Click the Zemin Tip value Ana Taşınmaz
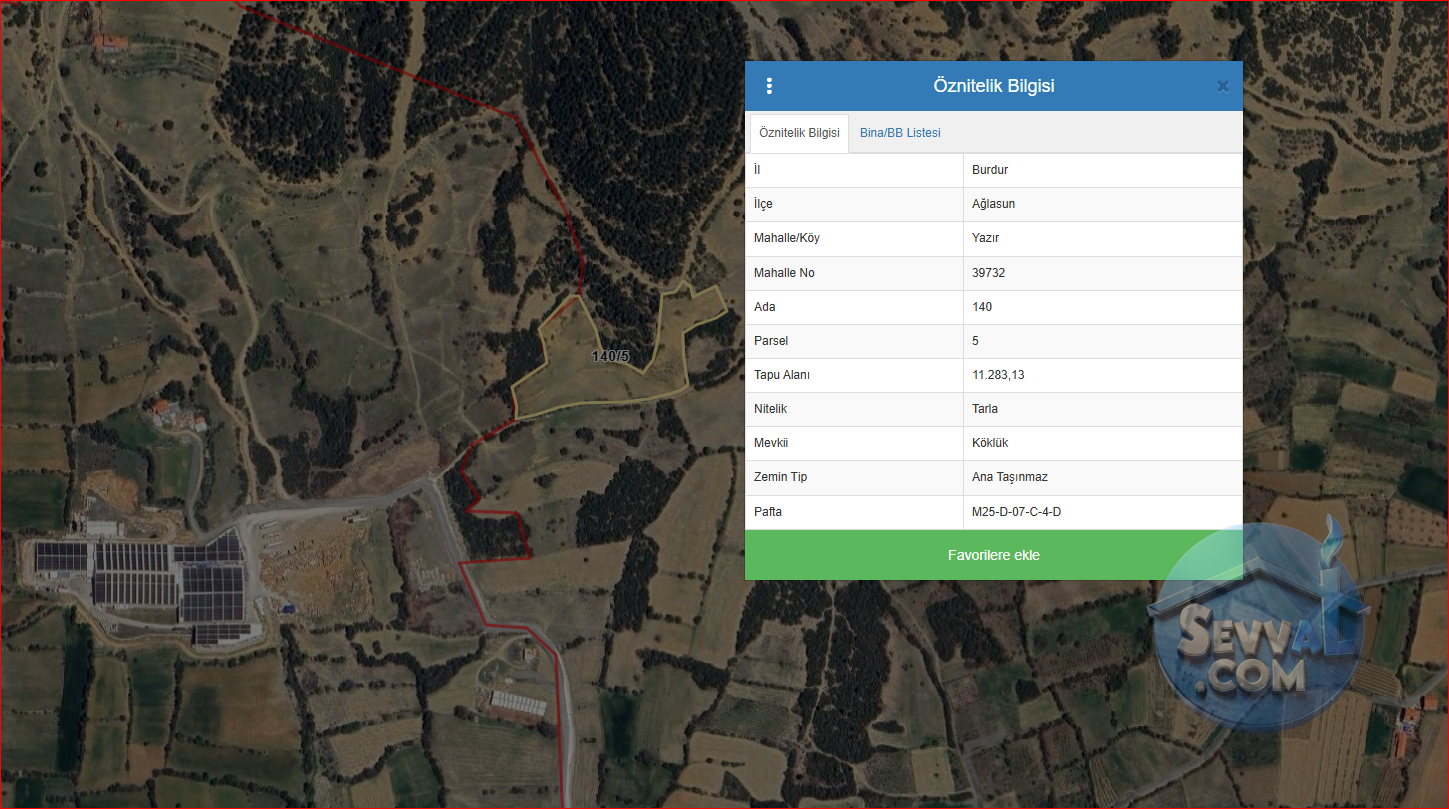This screenshot has height=809, width=1449. pyautogui.click(x=1010, y=477)
